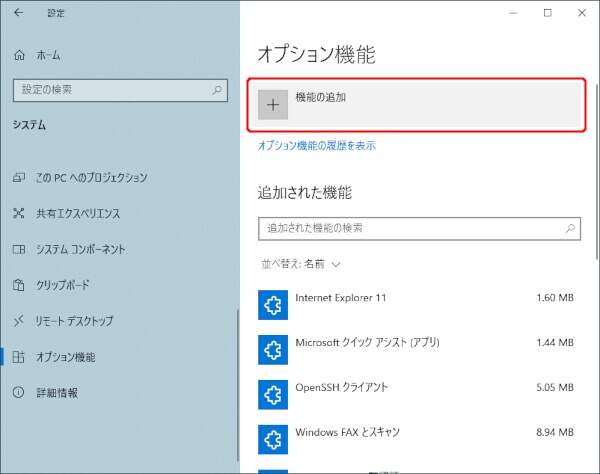Open 詳細情報 in sidebar
Viewport: 600px width, 474px height.
tap(57, 393)
